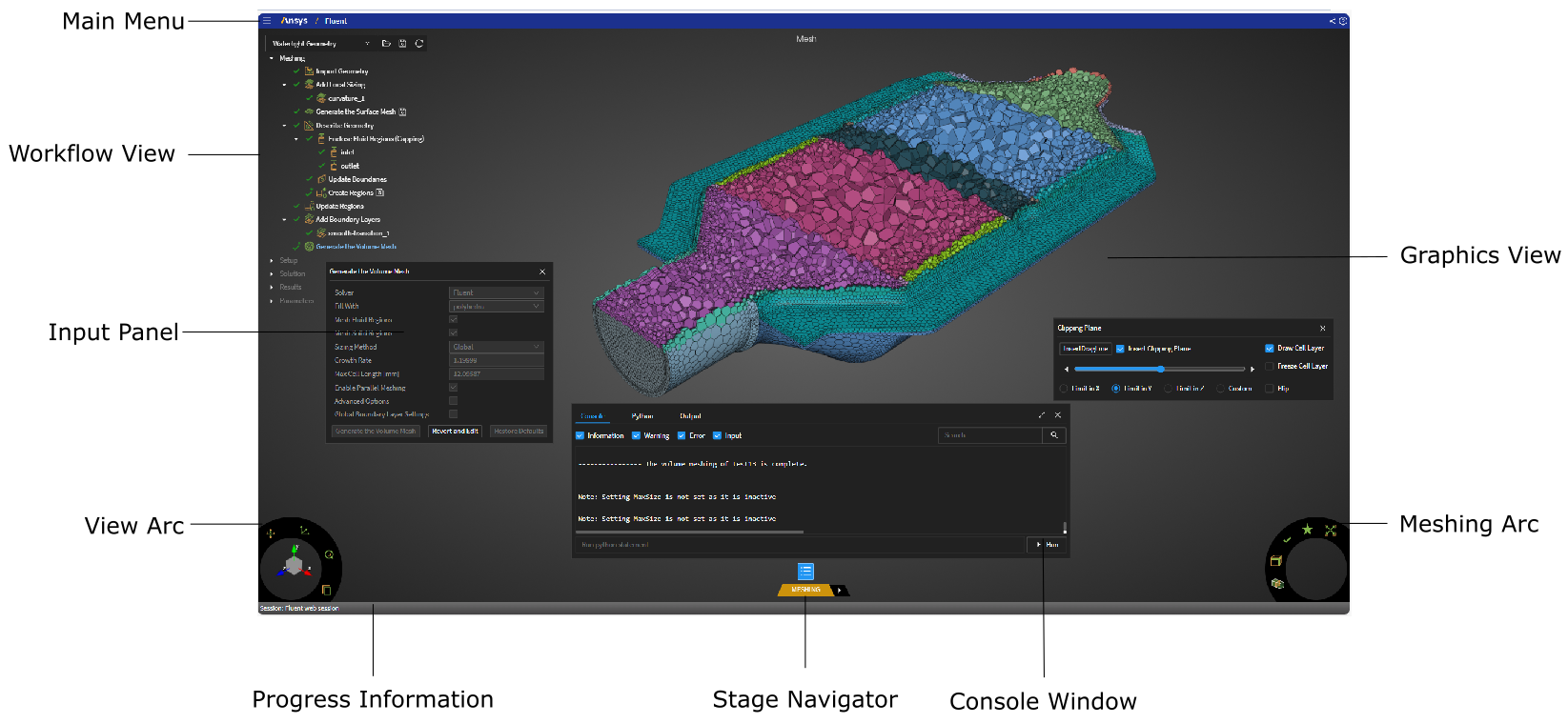Viewport: 1568px width, 724px height.
Task: Enable the Freeze Cell Layer checkbox
Action: (1270, 366)
